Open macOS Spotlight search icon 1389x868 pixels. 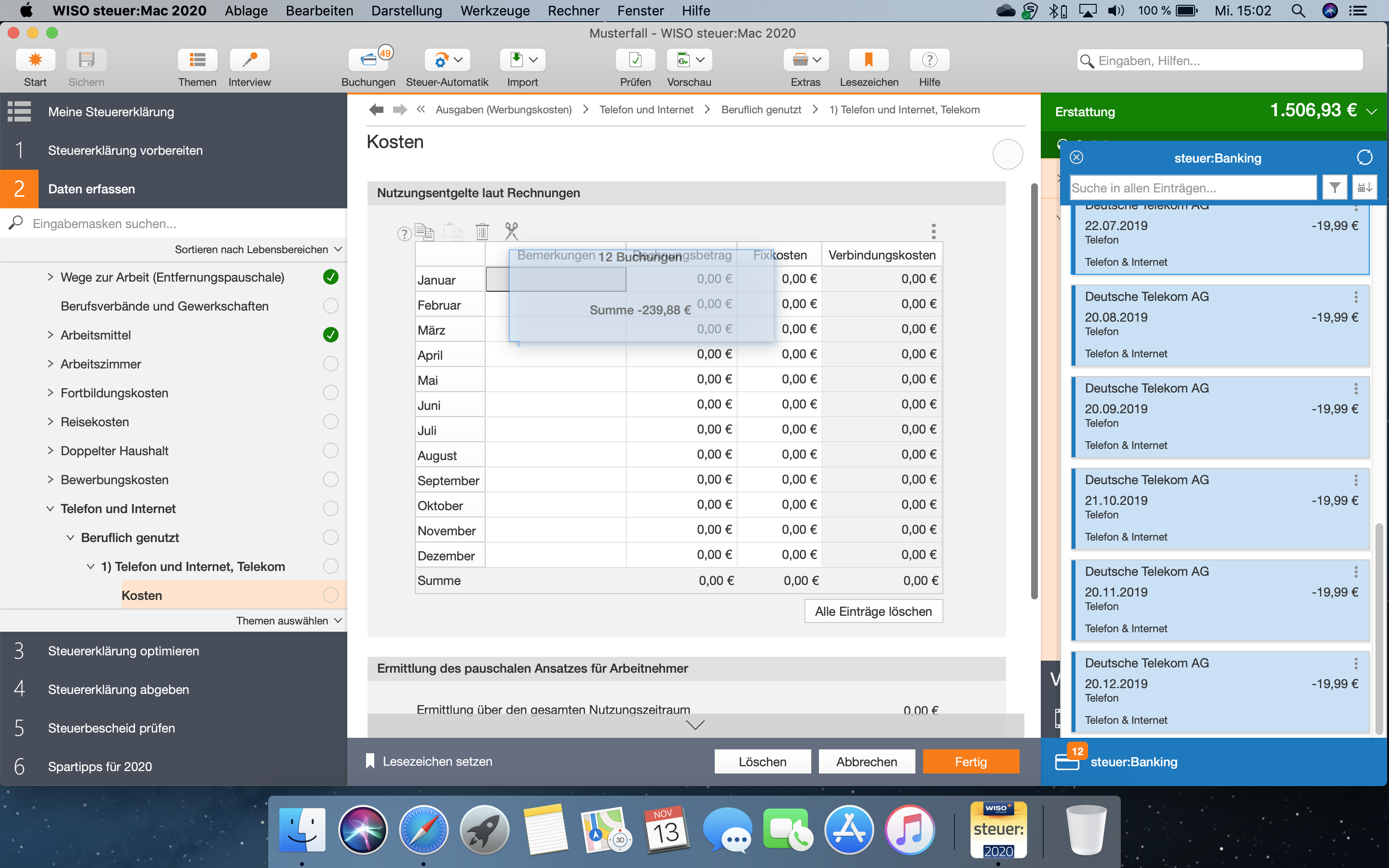point(1298,10)
